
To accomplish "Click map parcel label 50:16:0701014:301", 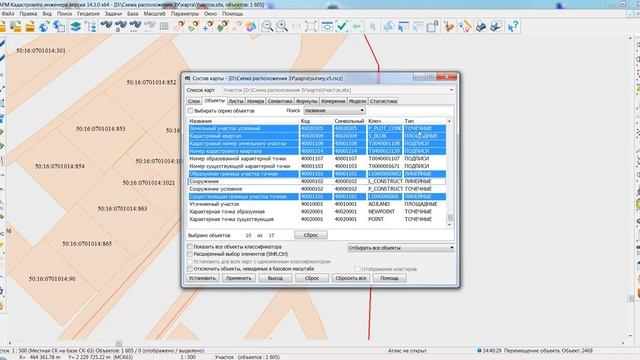I will pyautogui.click(x=41, y=51).
